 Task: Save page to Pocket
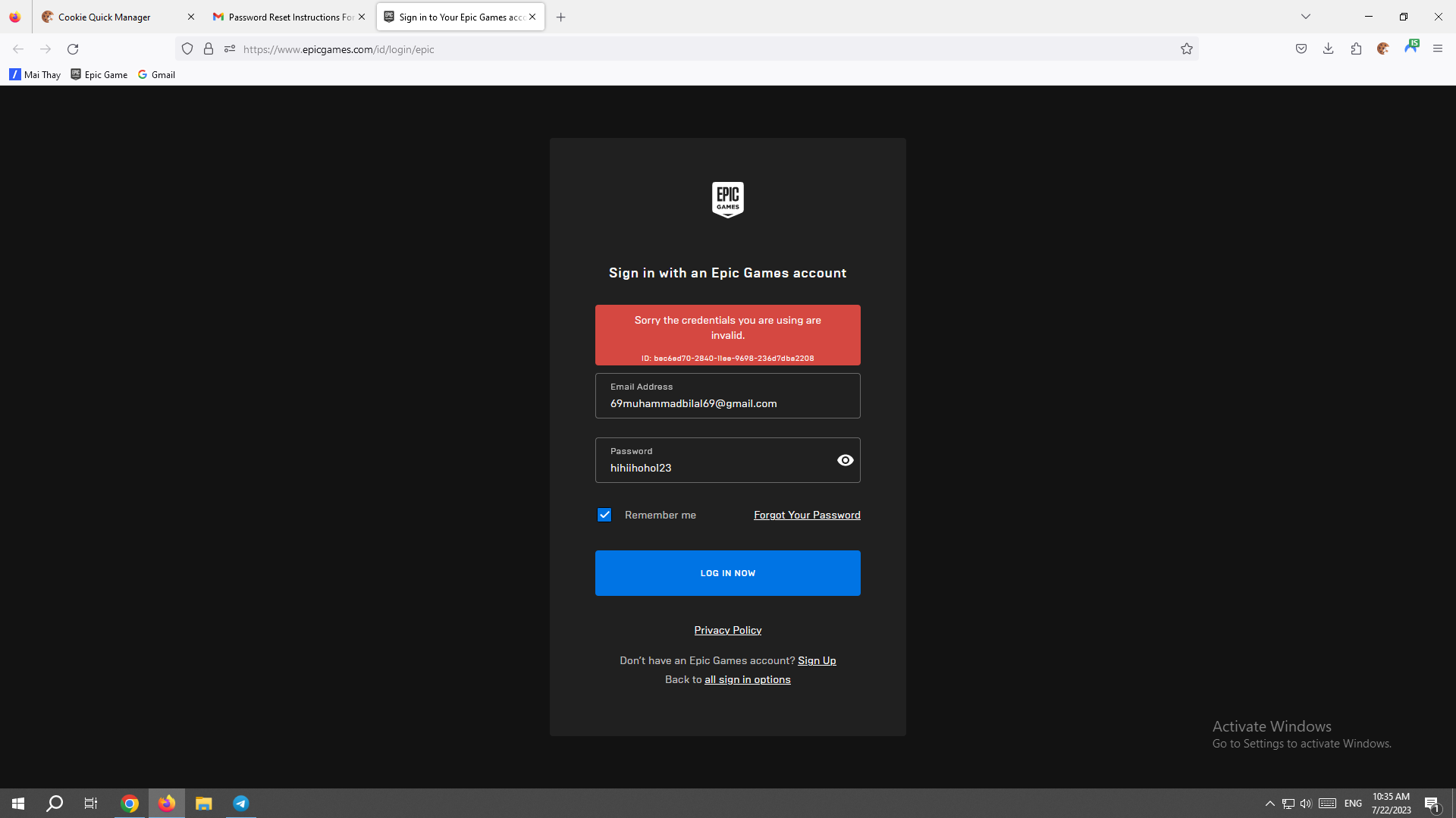pyautogui.click(x=1301, y=49)
